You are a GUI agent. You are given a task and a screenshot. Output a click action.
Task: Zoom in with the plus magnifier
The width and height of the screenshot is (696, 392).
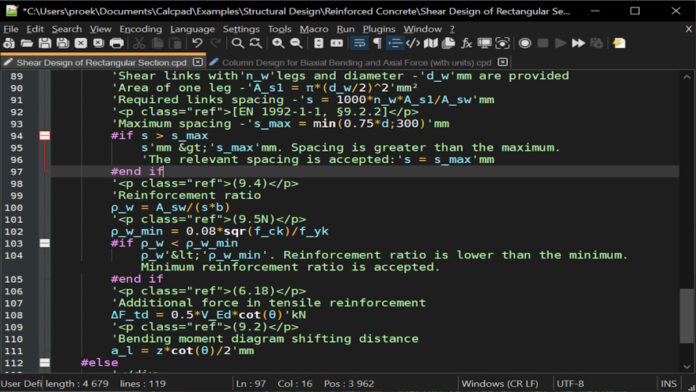[x=278, y=43]
